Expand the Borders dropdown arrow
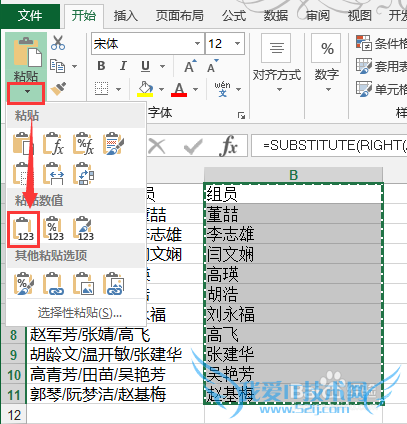 click(118, 89)
